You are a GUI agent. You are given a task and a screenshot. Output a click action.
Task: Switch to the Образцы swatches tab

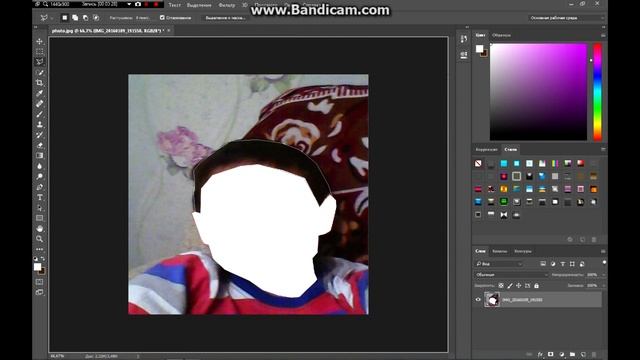pyautogui.click(x=501, y=35)
